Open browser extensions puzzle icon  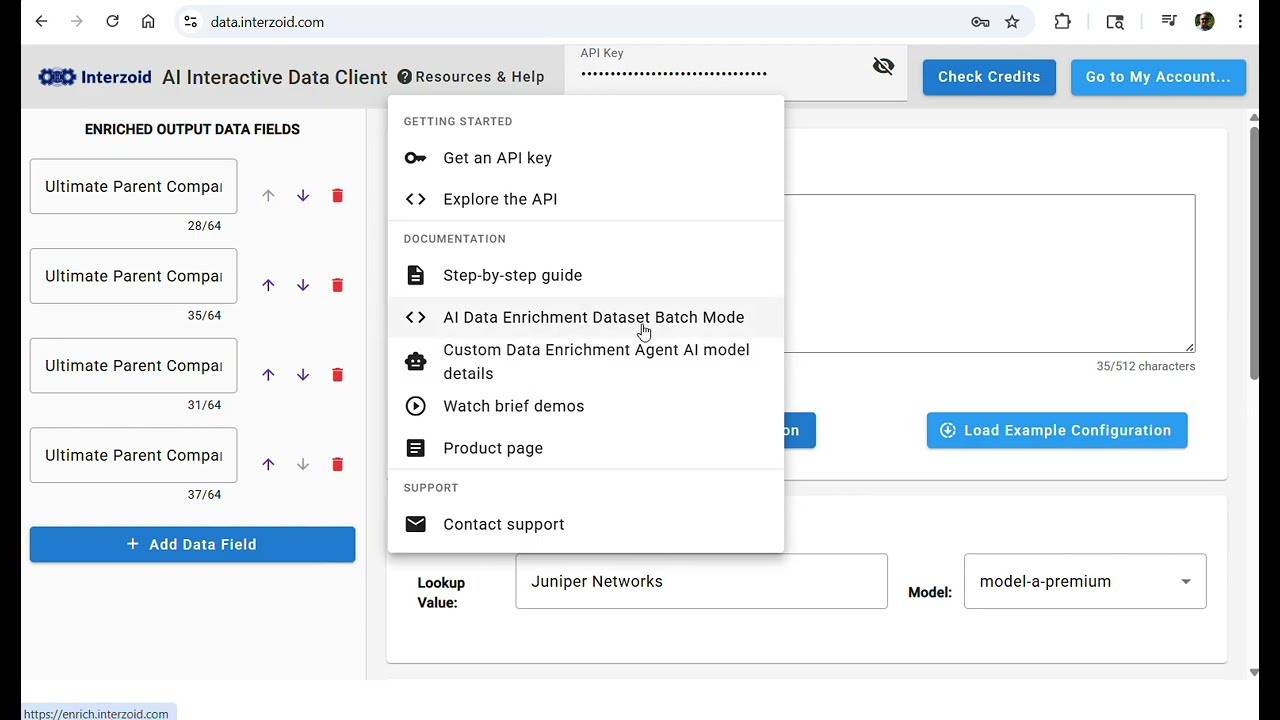[x=1062, y=21]
